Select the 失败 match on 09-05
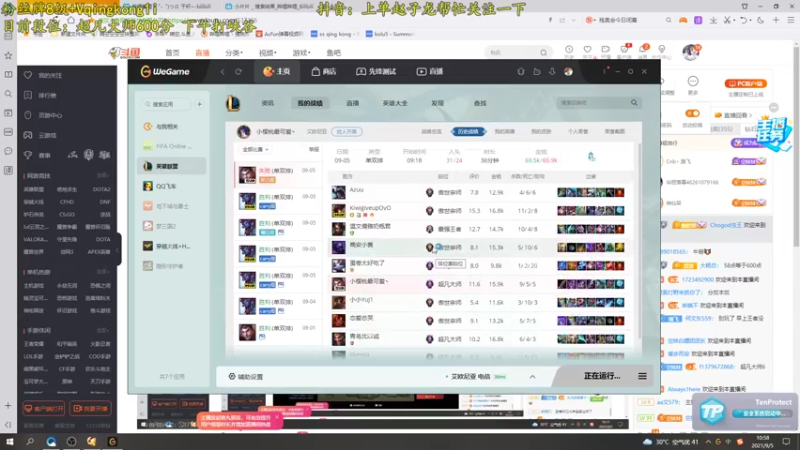The height and width of the screenshot is (450, 800). click(278, 175)
